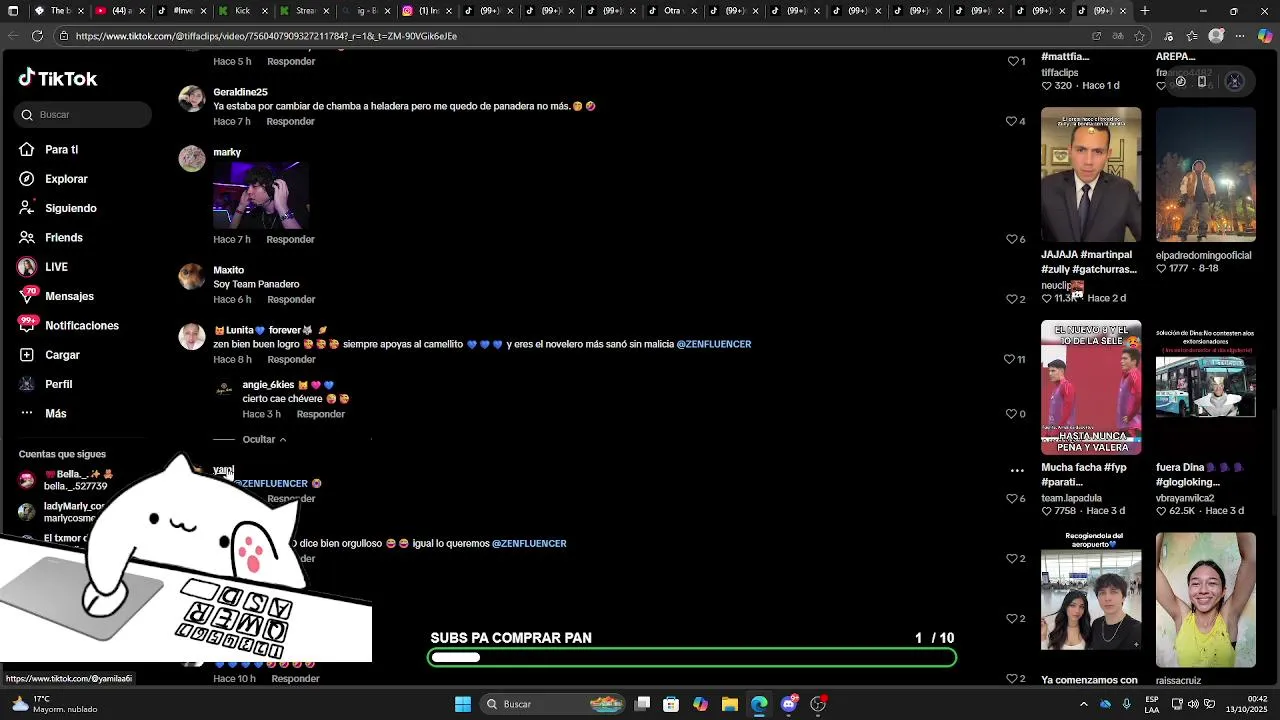
Task: Show hidden system tray icons chevron
Action: tap(1083, 704)
